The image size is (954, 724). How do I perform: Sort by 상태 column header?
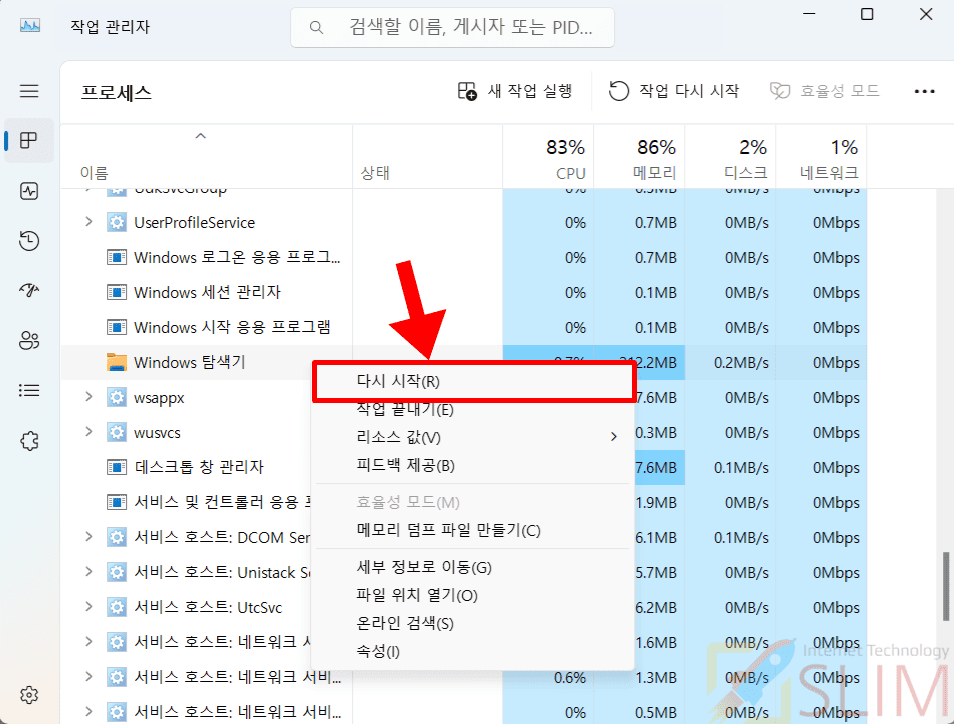coord(428,157)
